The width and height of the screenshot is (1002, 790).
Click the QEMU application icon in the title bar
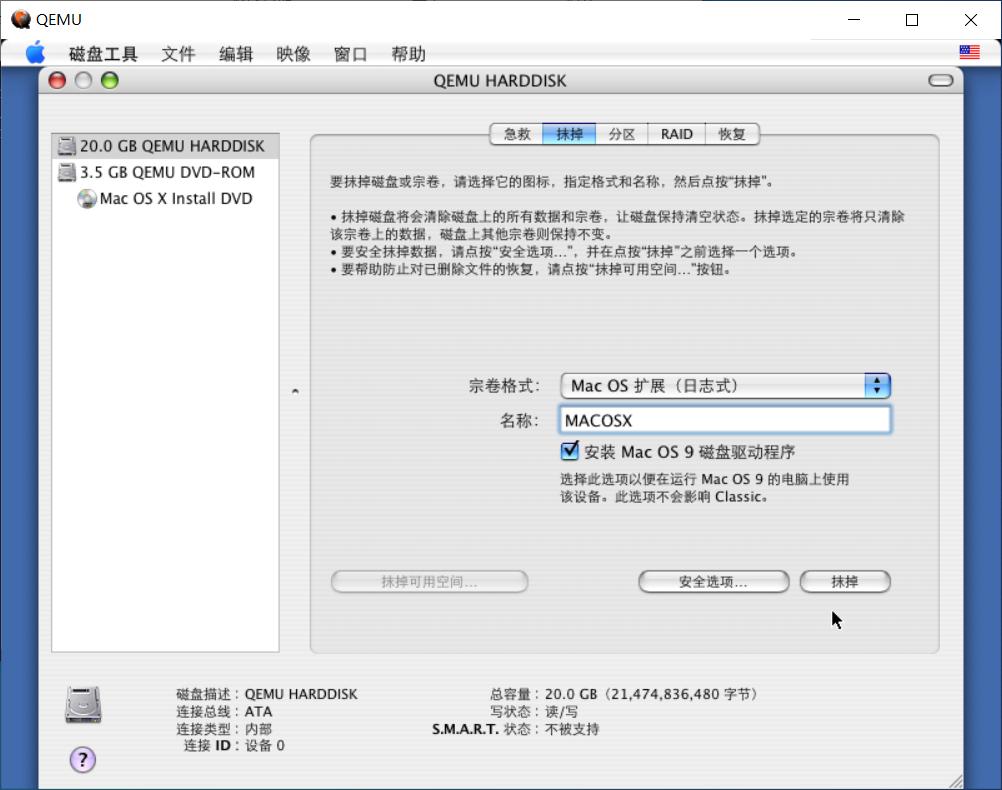(x=20, y=19)
